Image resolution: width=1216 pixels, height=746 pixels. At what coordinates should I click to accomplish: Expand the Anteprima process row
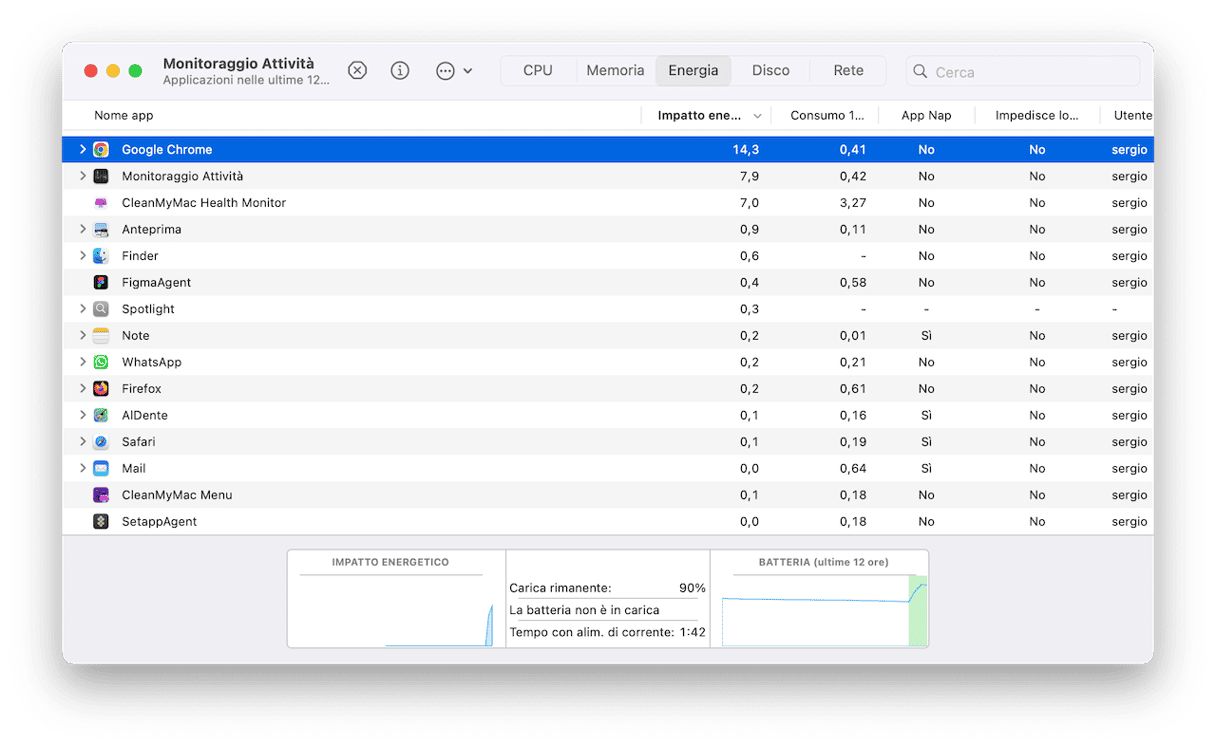click(83, 229)
